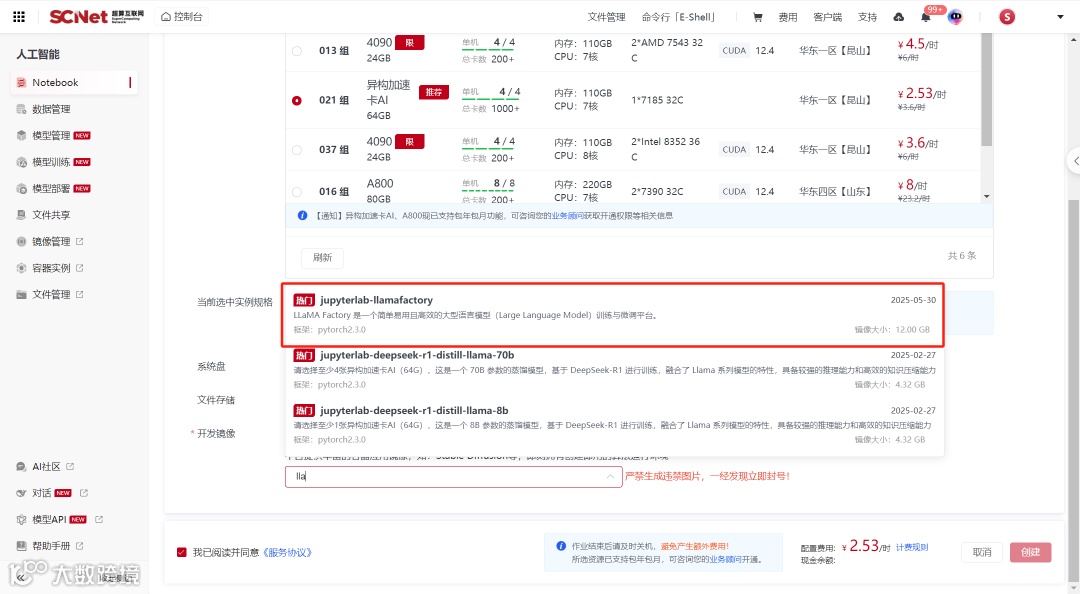The width and height of the screenshot is (1080, 594).
Task: Select radio button for 013 组
Action: tap(297, 51)
